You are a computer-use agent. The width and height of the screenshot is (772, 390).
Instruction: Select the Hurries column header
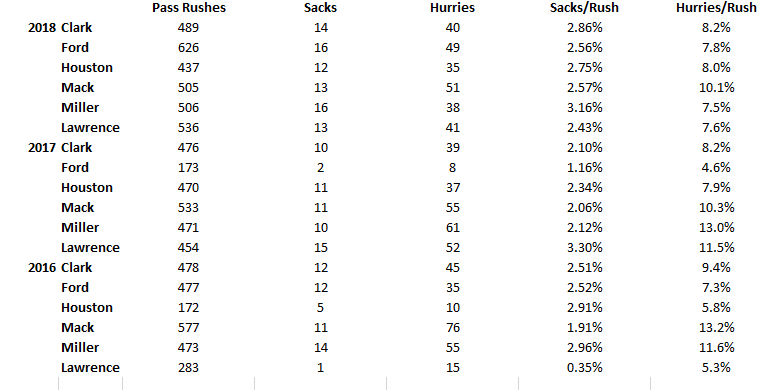[452, 8]
